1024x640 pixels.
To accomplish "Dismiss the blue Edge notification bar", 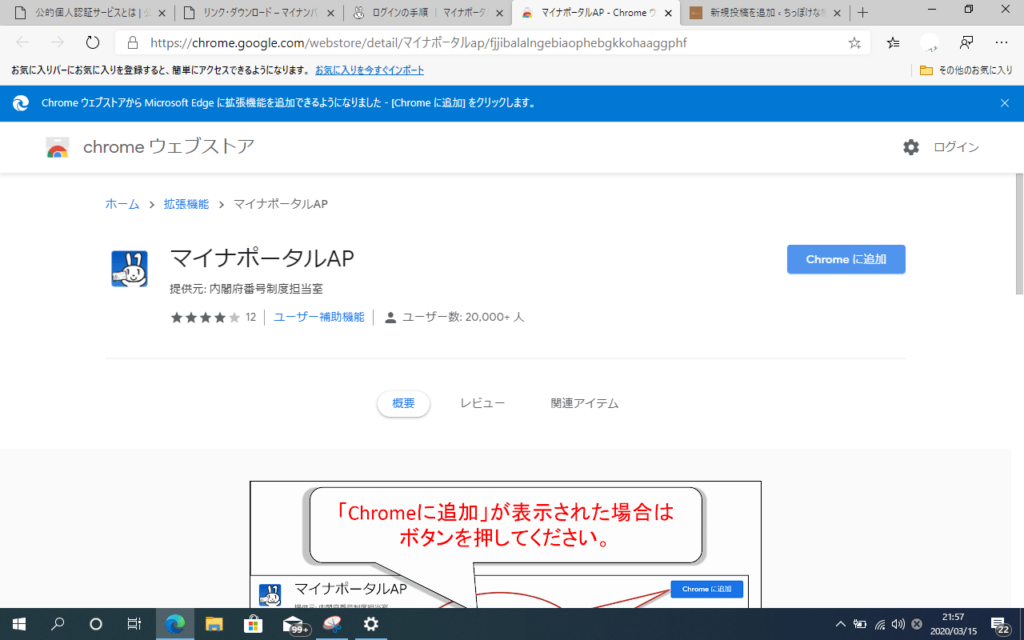I will click(x=1004, y=103).
